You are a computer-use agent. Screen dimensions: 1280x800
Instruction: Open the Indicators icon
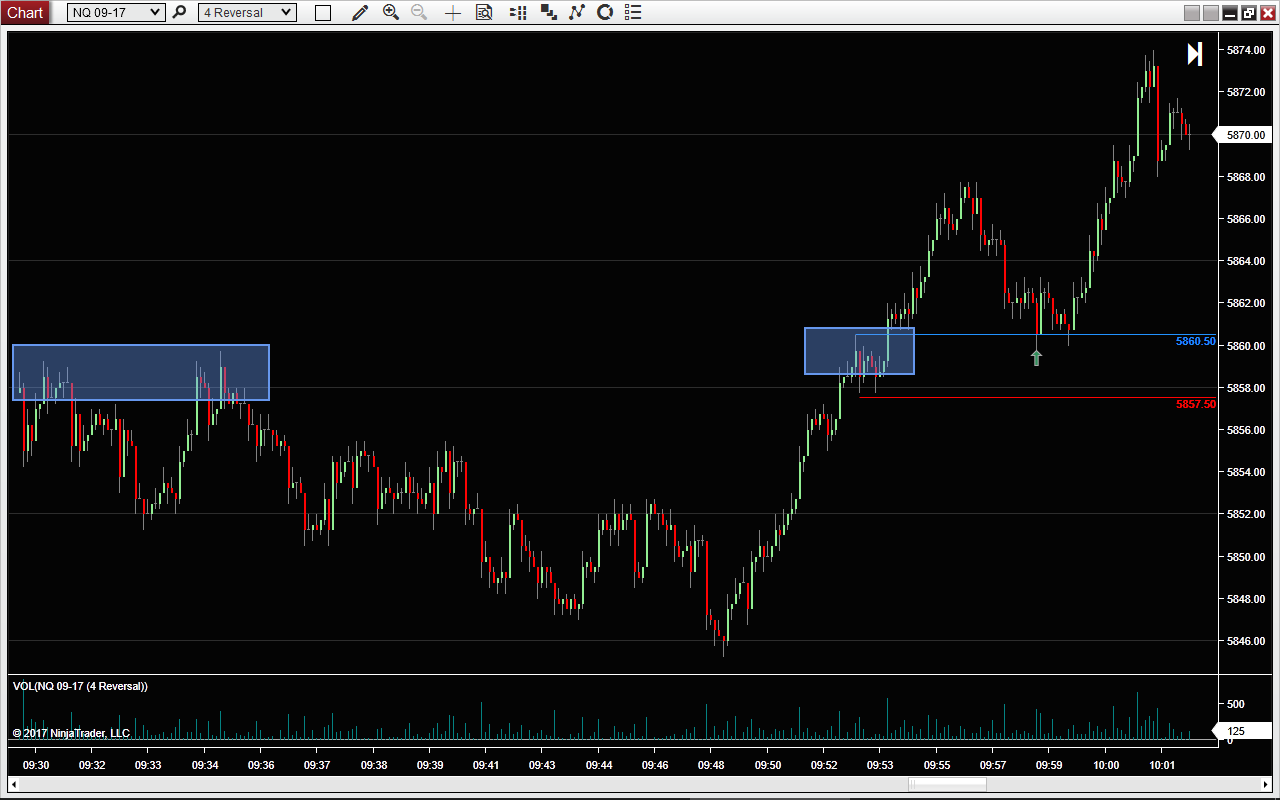tap(576, 12)
